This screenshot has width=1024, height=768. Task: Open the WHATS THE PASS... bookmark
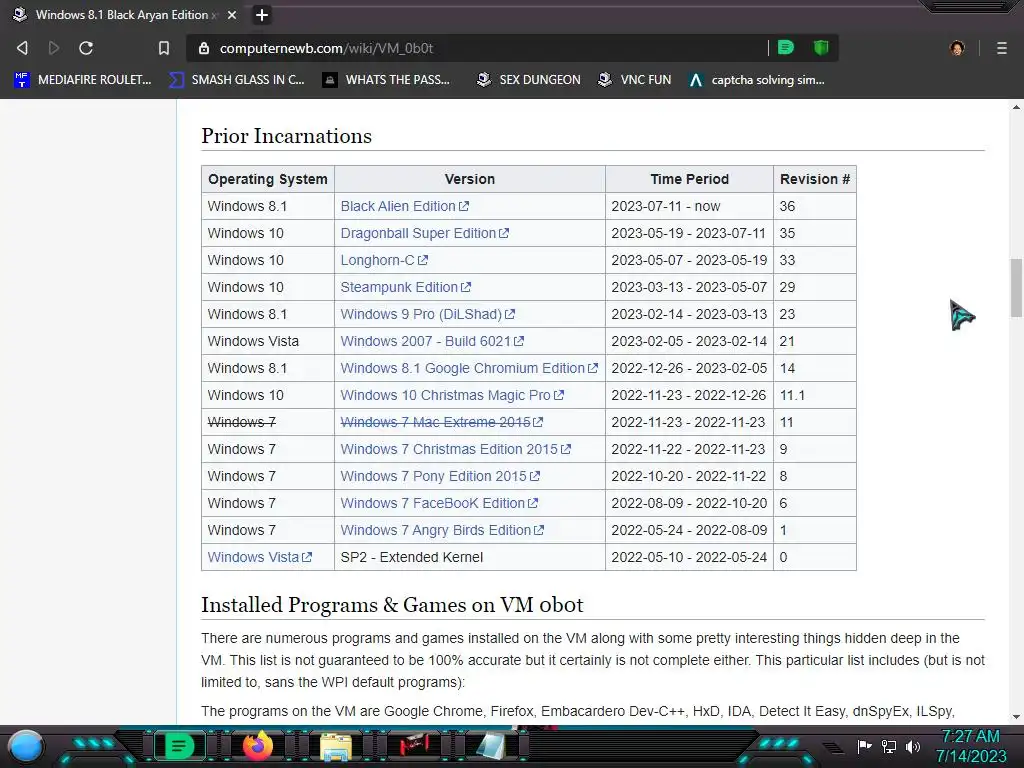tap(387, 80)
